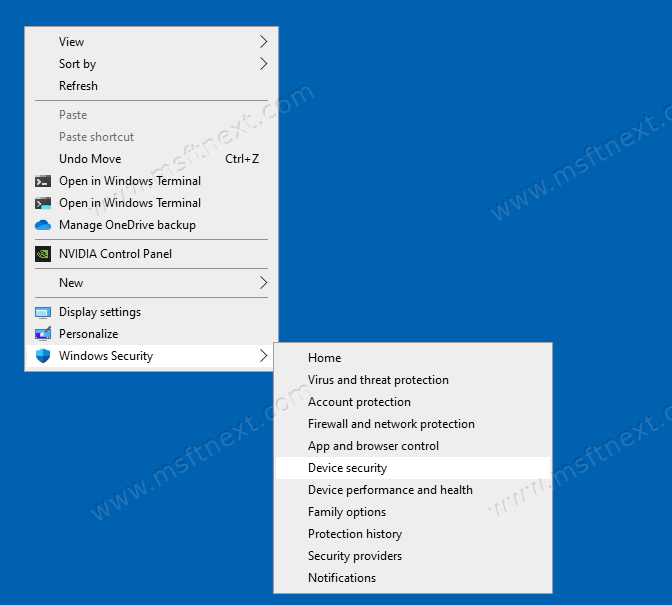672x605 pixels.
Task: Open Display settings
Action: click(x=151, y=312)
